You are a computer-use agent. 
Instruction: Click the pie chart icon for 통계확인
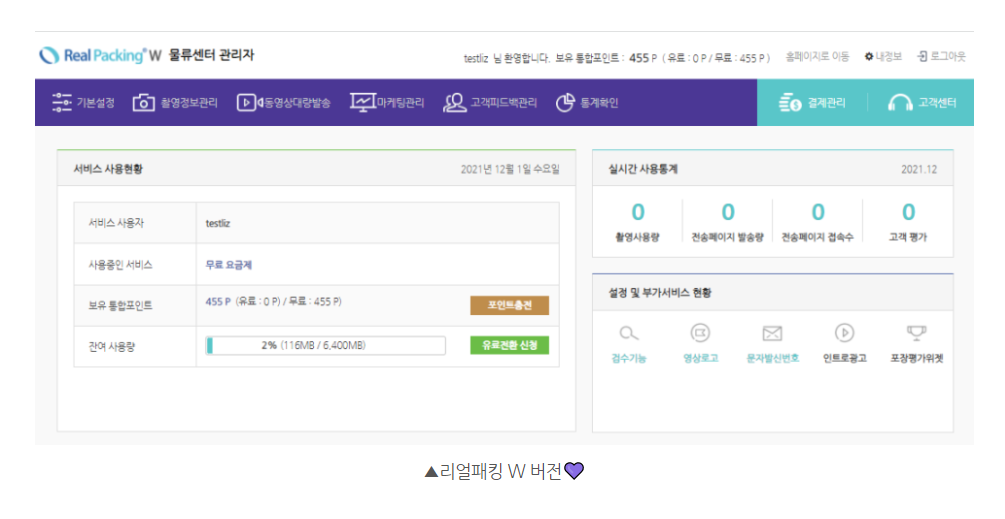pos(565,103)
